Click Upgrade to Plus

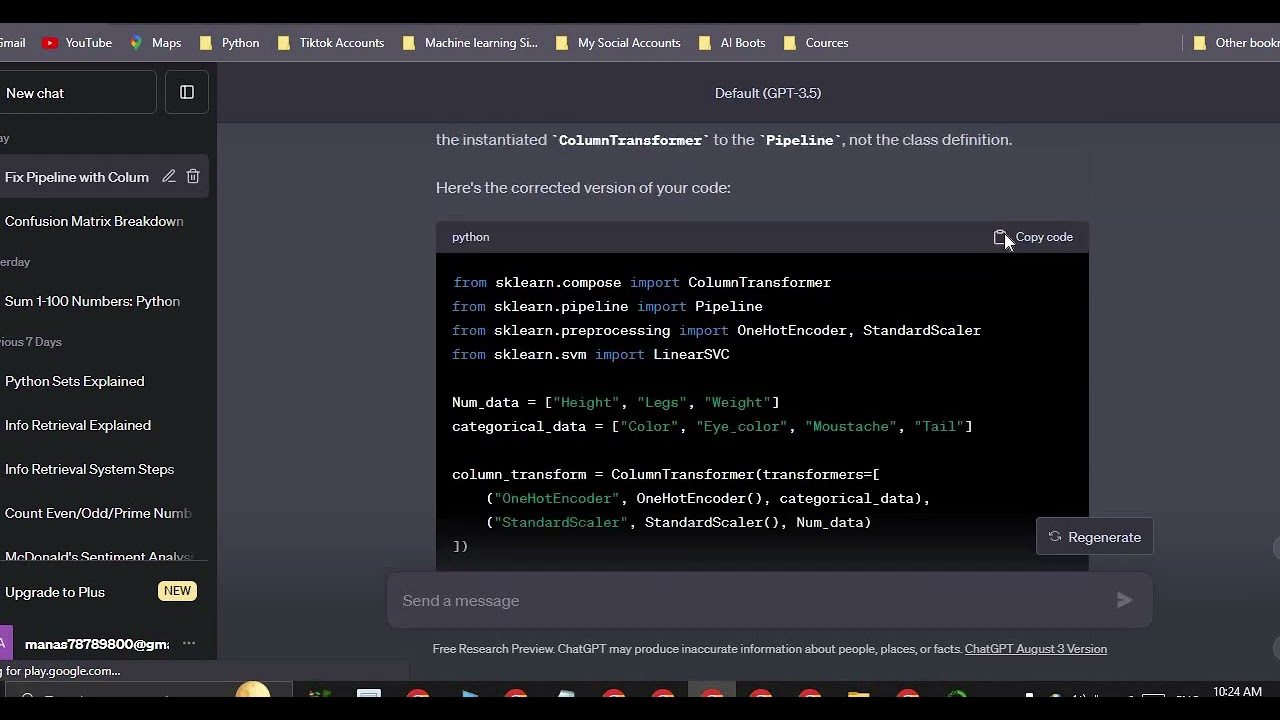pos(55,592)
